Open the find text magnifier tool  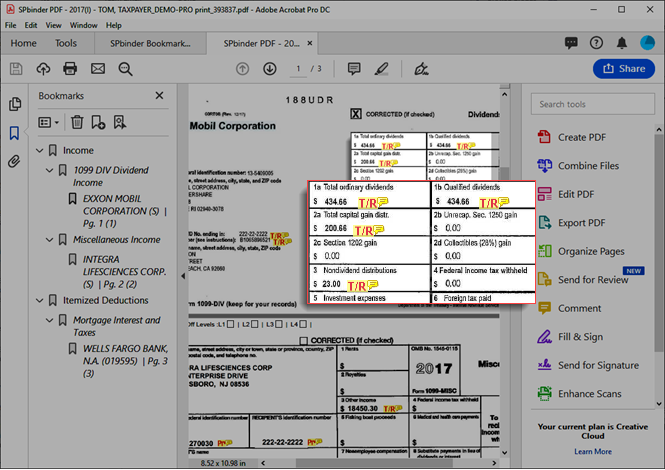(x=125, y=69)
